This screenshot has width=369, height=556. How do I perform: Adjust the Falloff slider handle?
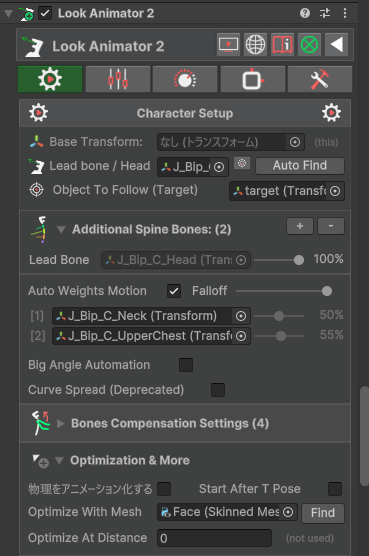326,291
